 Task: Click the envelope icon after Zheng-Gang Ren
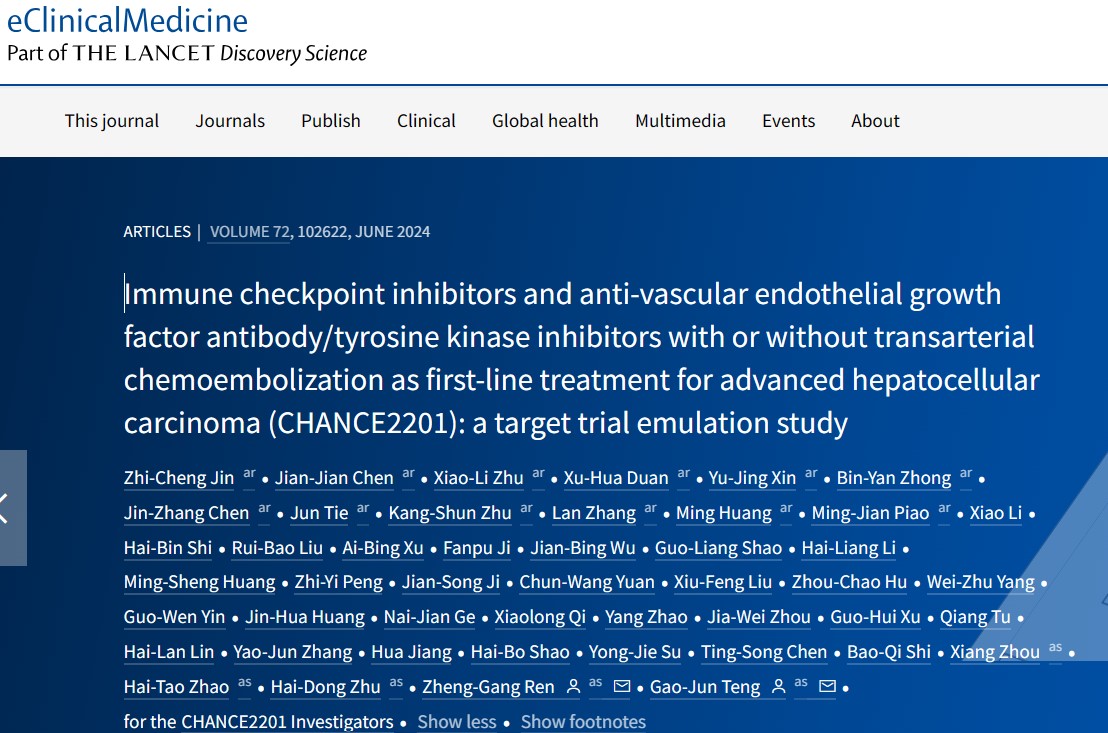(x=622, y=686)
